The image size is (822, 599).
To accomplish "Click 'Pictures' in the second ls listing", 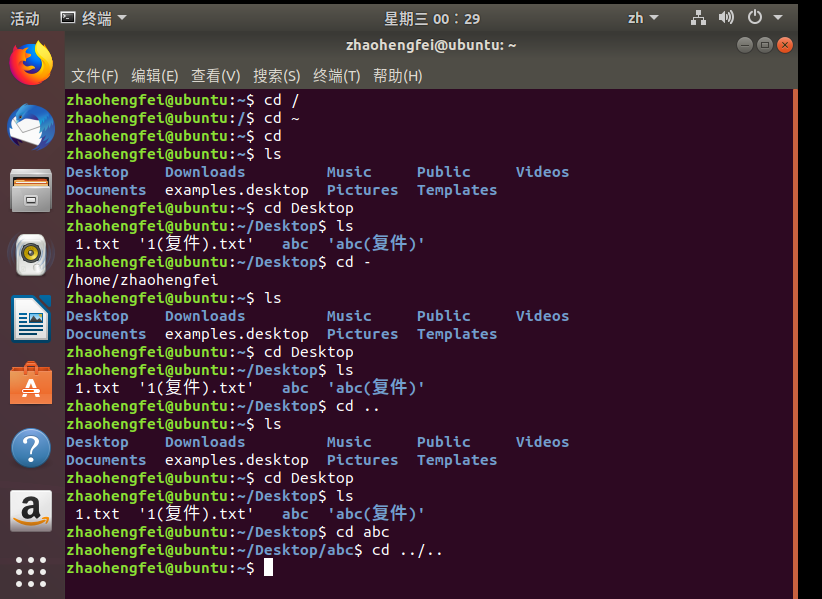I will pos(362,334).
